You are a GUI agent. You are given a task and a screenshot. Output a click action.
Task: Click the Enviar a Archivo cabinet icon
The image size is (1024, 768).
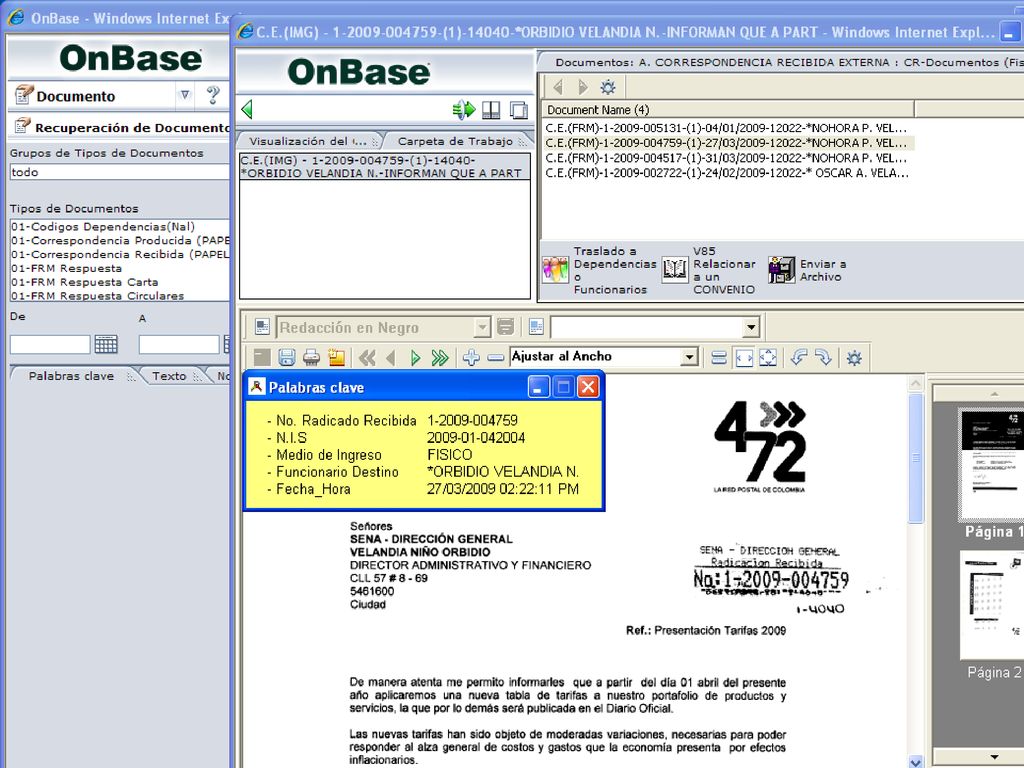click(x=782, y=270)
